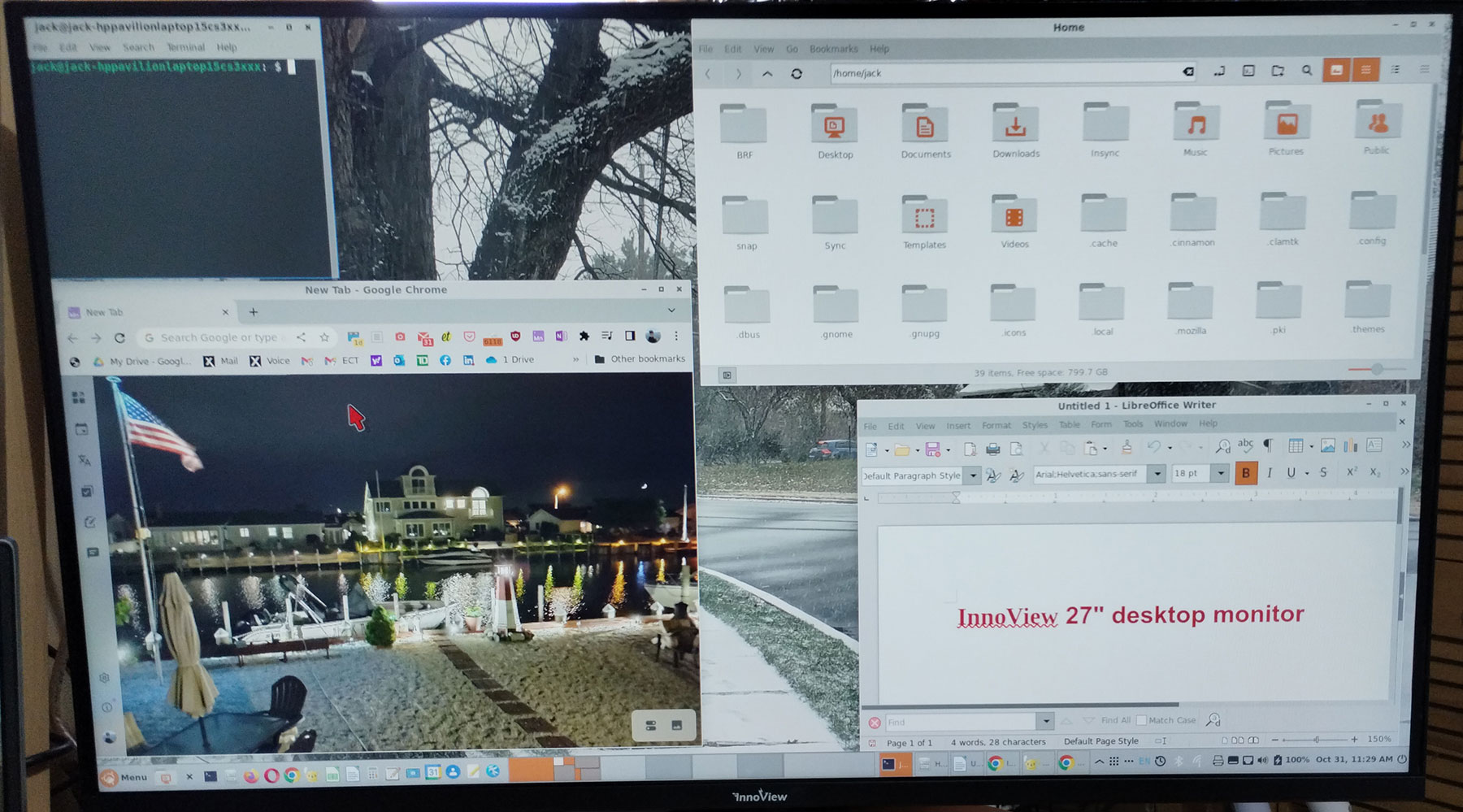Expand the font name dropdown
This screenshot has height=812, width=1463.
coord(1156,474)
